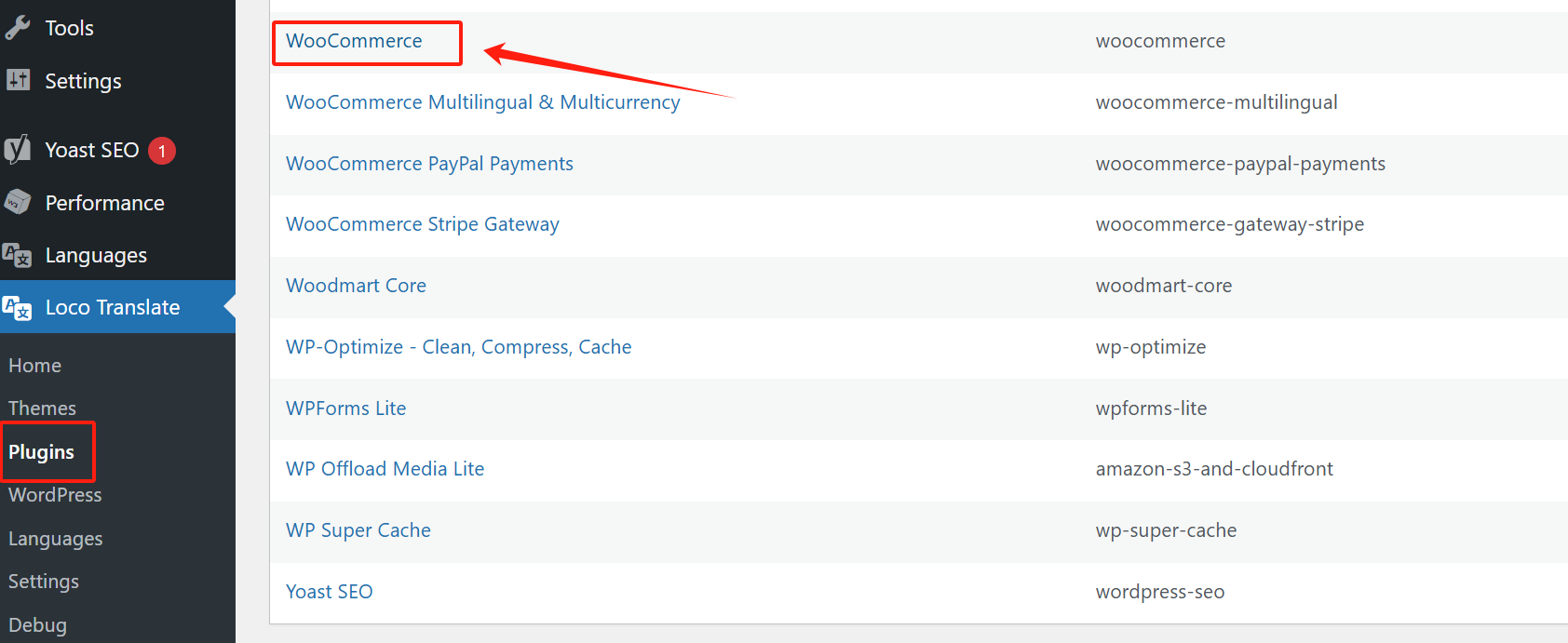Screen dimensions: 1568x643
Task: Open the WooCommerce plugin link
Action: pyautogui.click(x=354, y=41)
